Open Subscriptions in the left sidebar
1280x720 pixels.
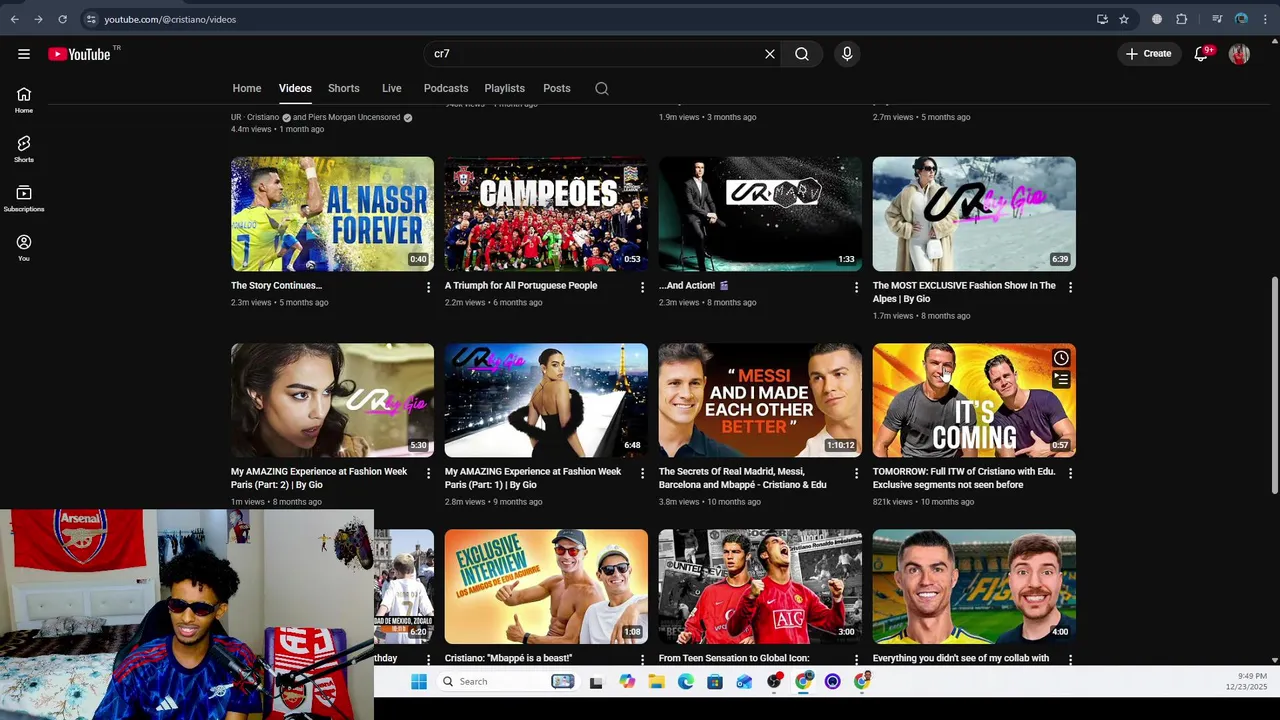(x=24, y=198)
